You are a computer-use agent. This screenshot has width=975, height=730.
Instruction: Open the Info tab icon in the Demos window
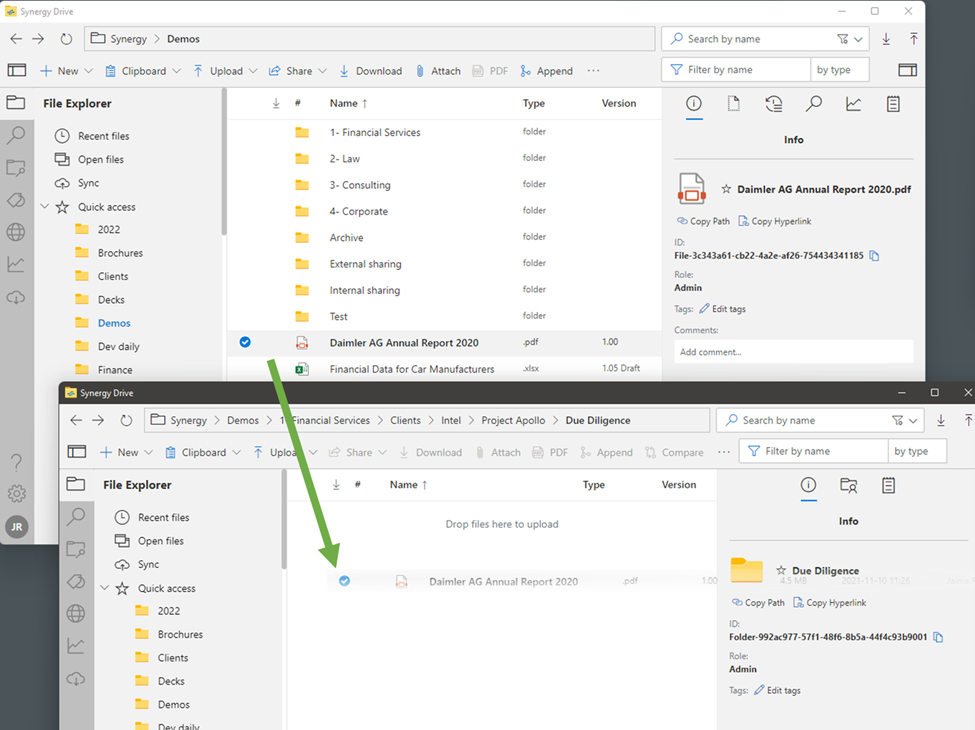694,104
